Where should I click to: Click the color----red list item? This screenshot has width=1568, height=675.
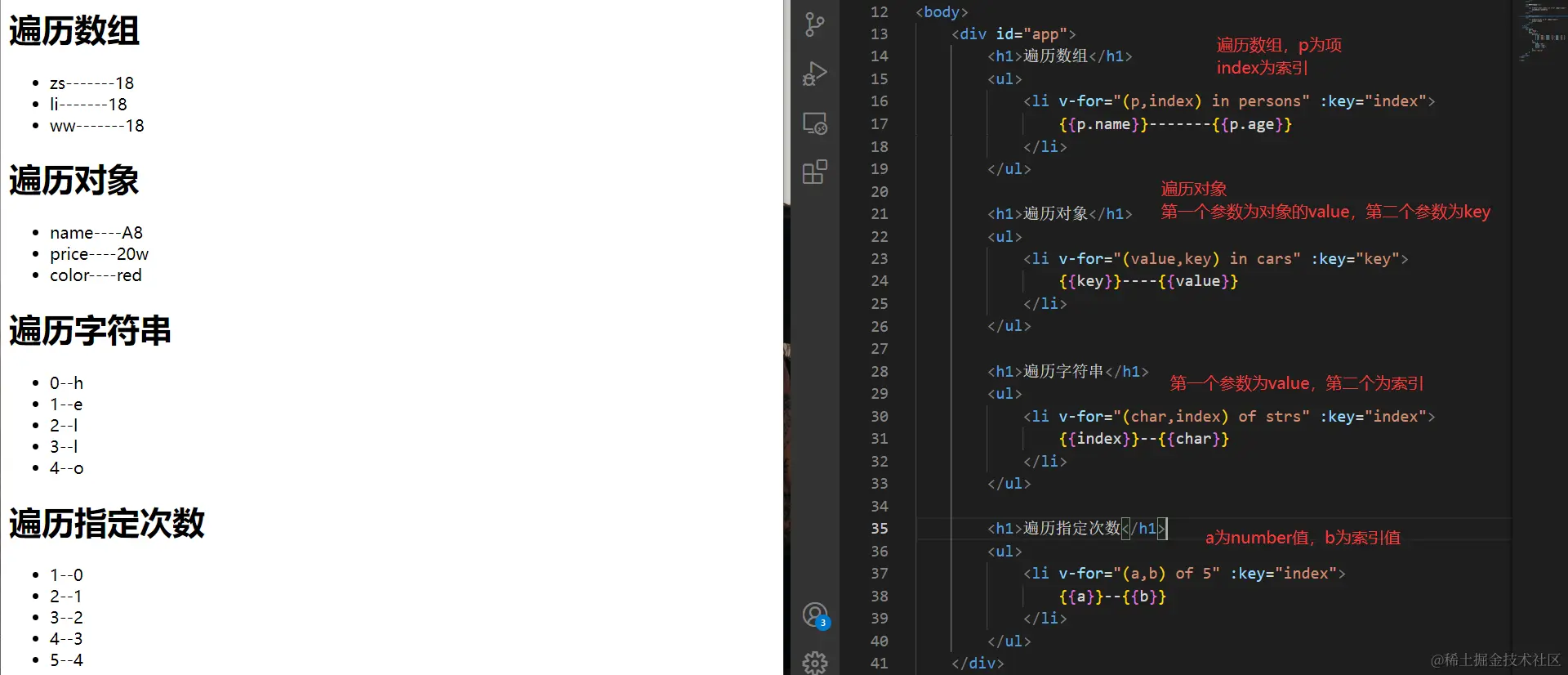tap(96, 275)
